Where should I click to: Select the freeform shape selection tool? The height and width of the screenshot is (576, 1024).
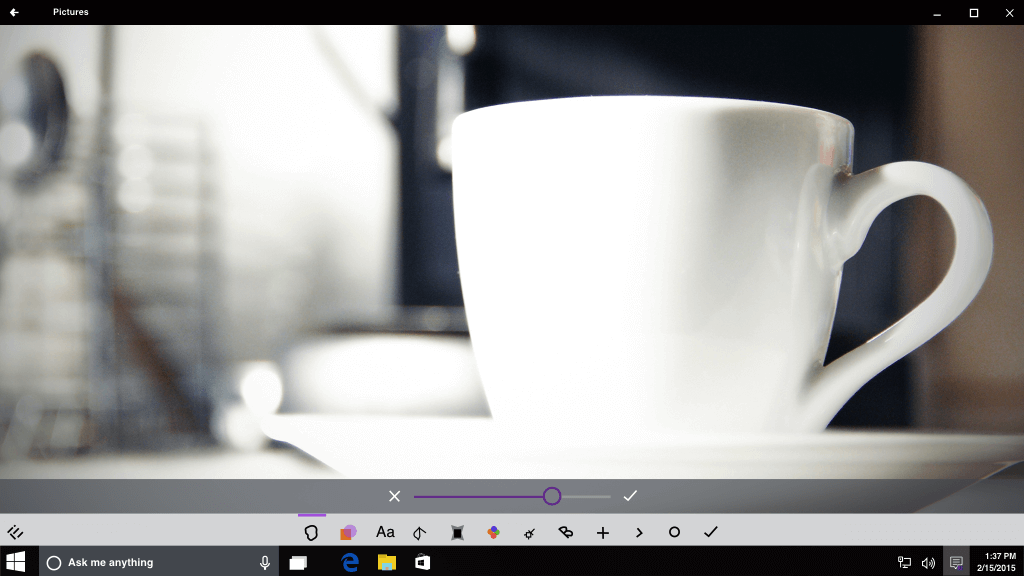pyautogui.click(x=312, y=532)
